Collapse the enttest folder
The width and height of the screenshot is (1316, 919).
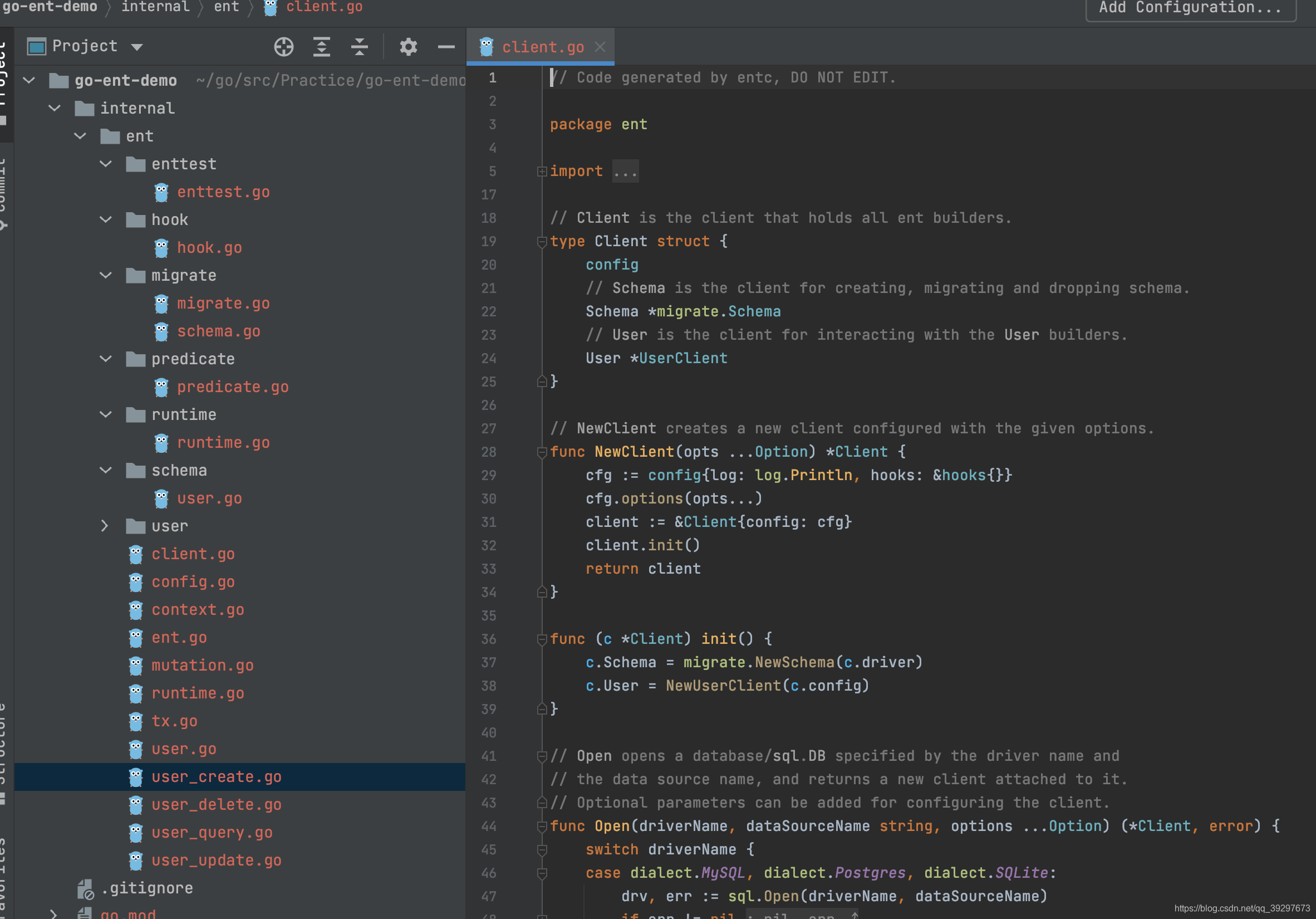pos(106,164)
